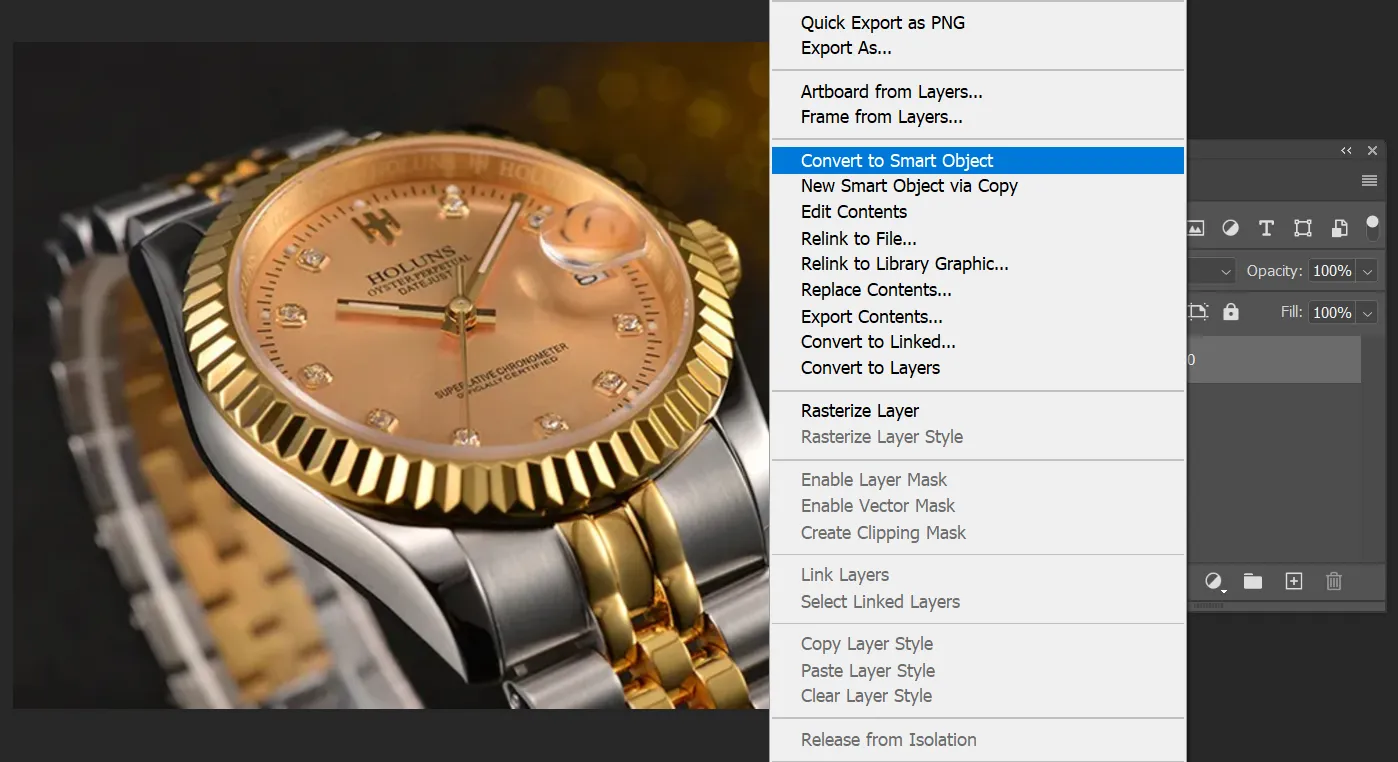Image resolution: width=1398 pixels, height=762 pixels.
Task: Open the Layers panel hamburger menu
Action: click(1369, 181)
